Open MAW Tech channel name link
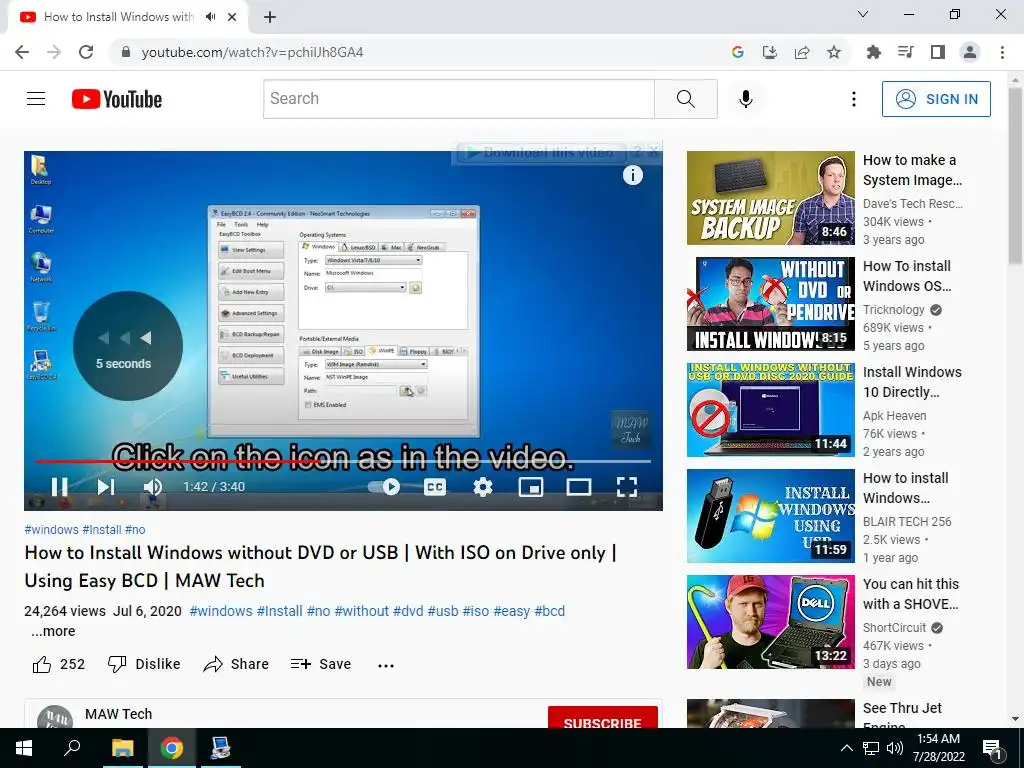 (x=118, y=714)
